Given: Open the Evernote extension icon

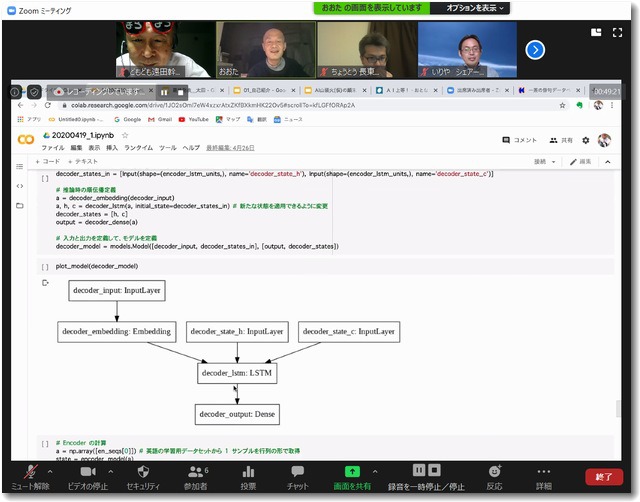Looking at the screenshot, I should click(x=579, y=105).
